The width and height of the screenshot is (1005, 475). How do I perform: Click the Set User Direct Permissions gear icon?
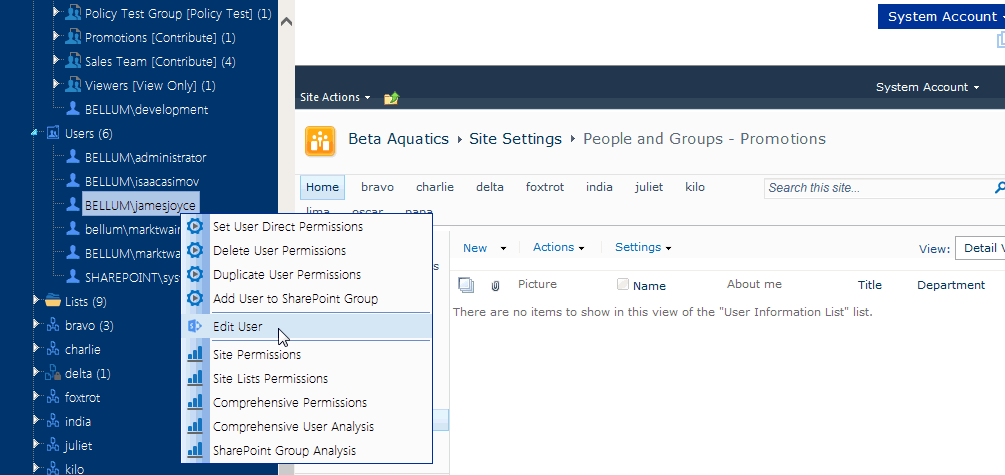pyautogui.click(x=196, y=227)
